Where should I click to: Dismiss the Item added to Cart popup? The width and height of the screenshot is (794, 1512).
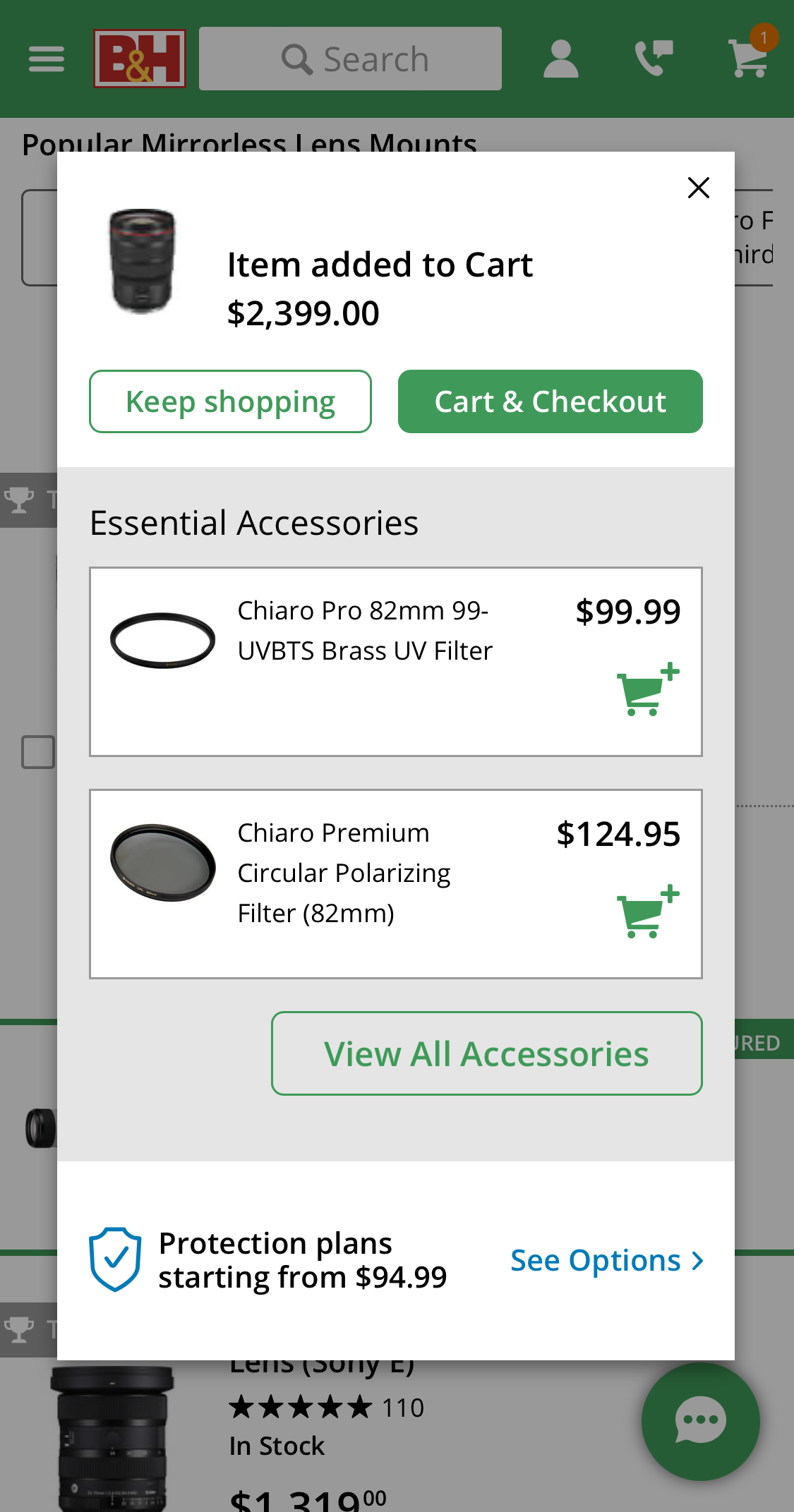[x=698, y=188]
